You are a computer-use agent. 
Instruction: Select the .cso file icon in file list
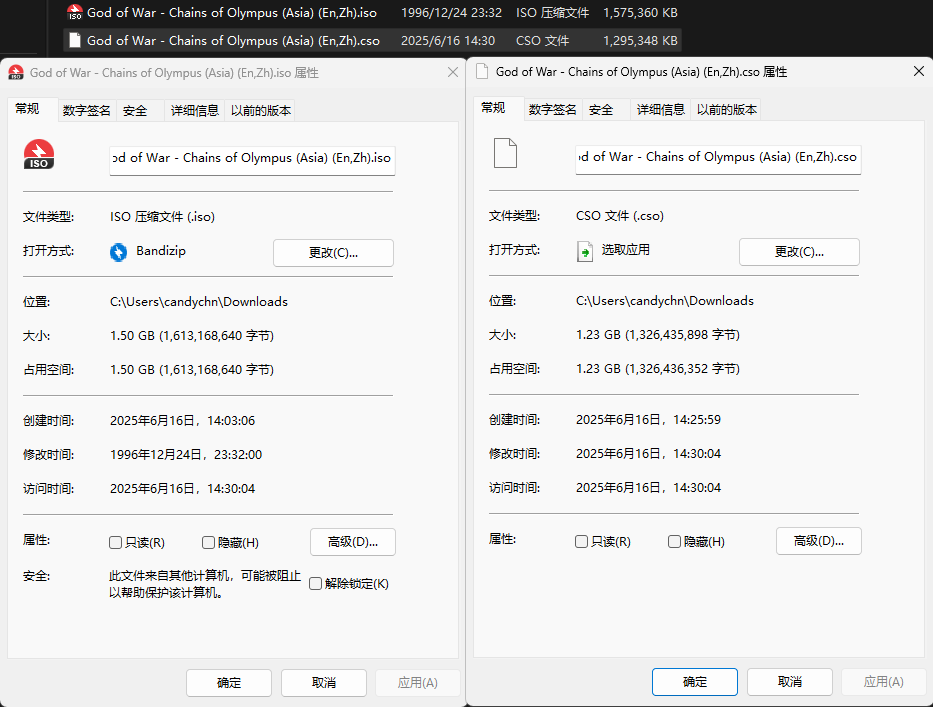tap(74, 40)
